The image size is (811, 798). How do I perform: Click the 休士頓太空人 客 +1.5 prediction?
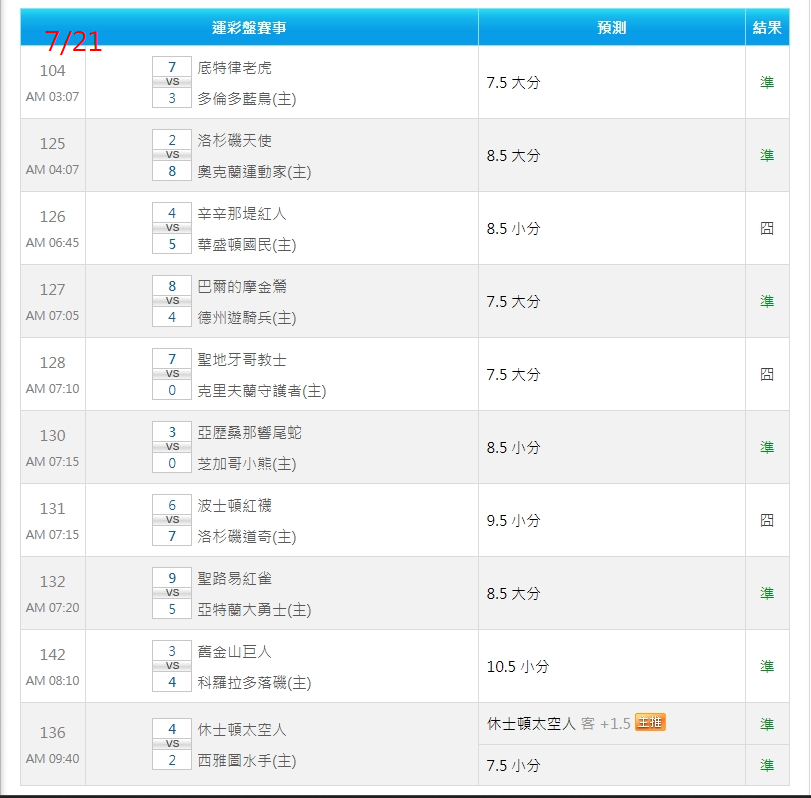point(558,723)
